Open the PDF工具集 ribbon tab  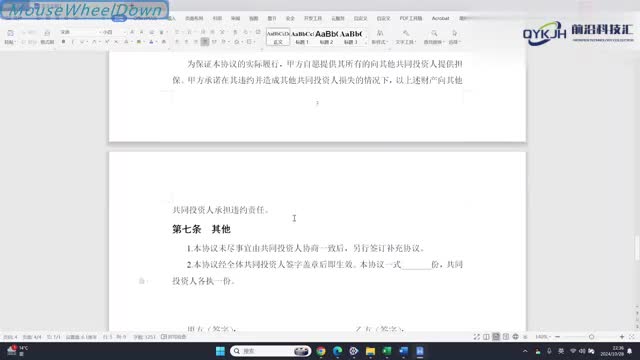coord(411,18)
